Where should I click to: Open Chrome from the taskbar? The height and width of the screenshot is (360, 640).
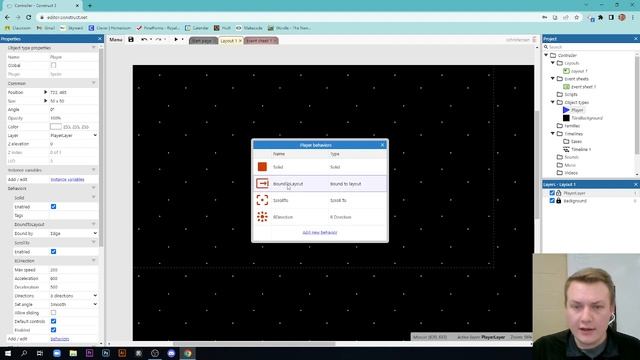click(x=187, y=353)
